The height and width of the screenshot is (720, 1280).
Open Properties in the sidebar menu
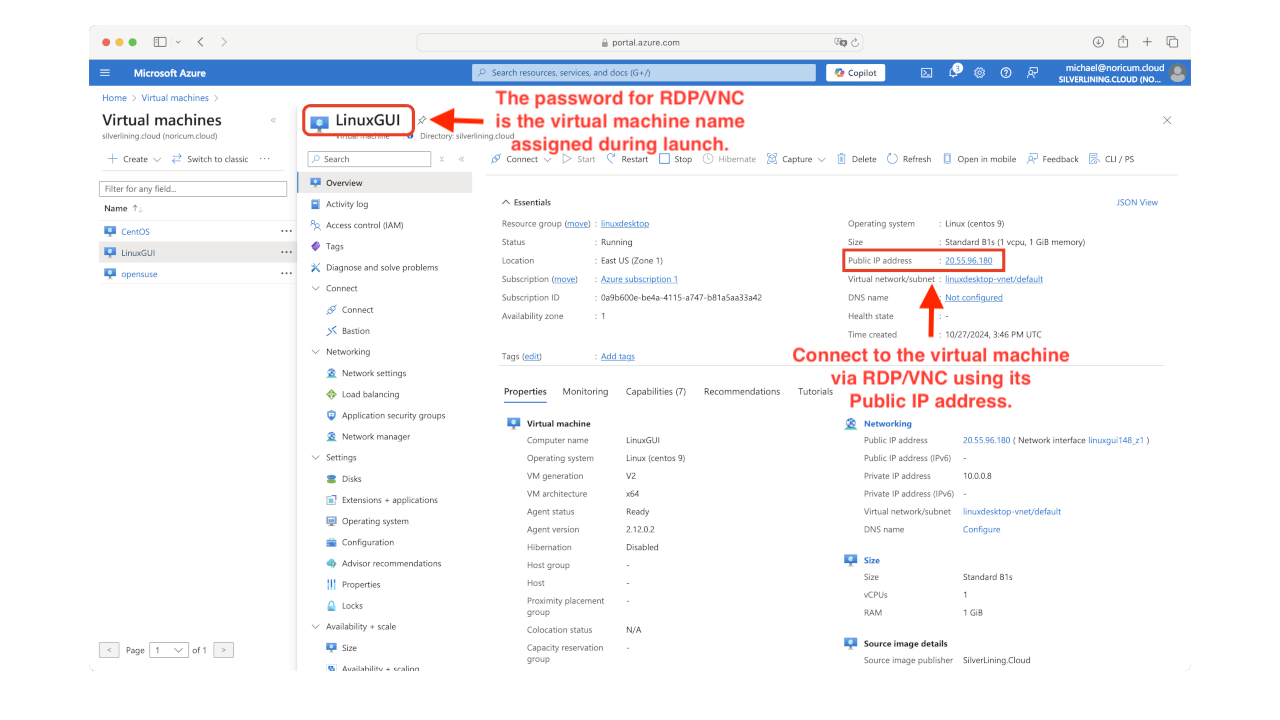click(x=360, y=584)
